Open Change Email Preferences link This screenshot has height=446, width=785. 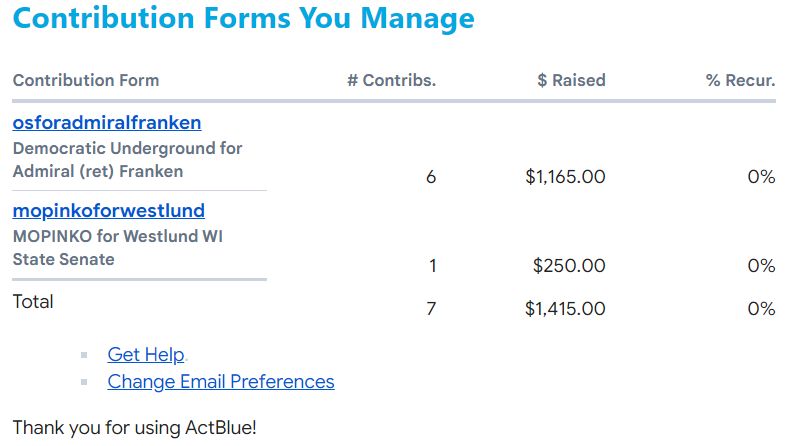[x=221, y=381]
